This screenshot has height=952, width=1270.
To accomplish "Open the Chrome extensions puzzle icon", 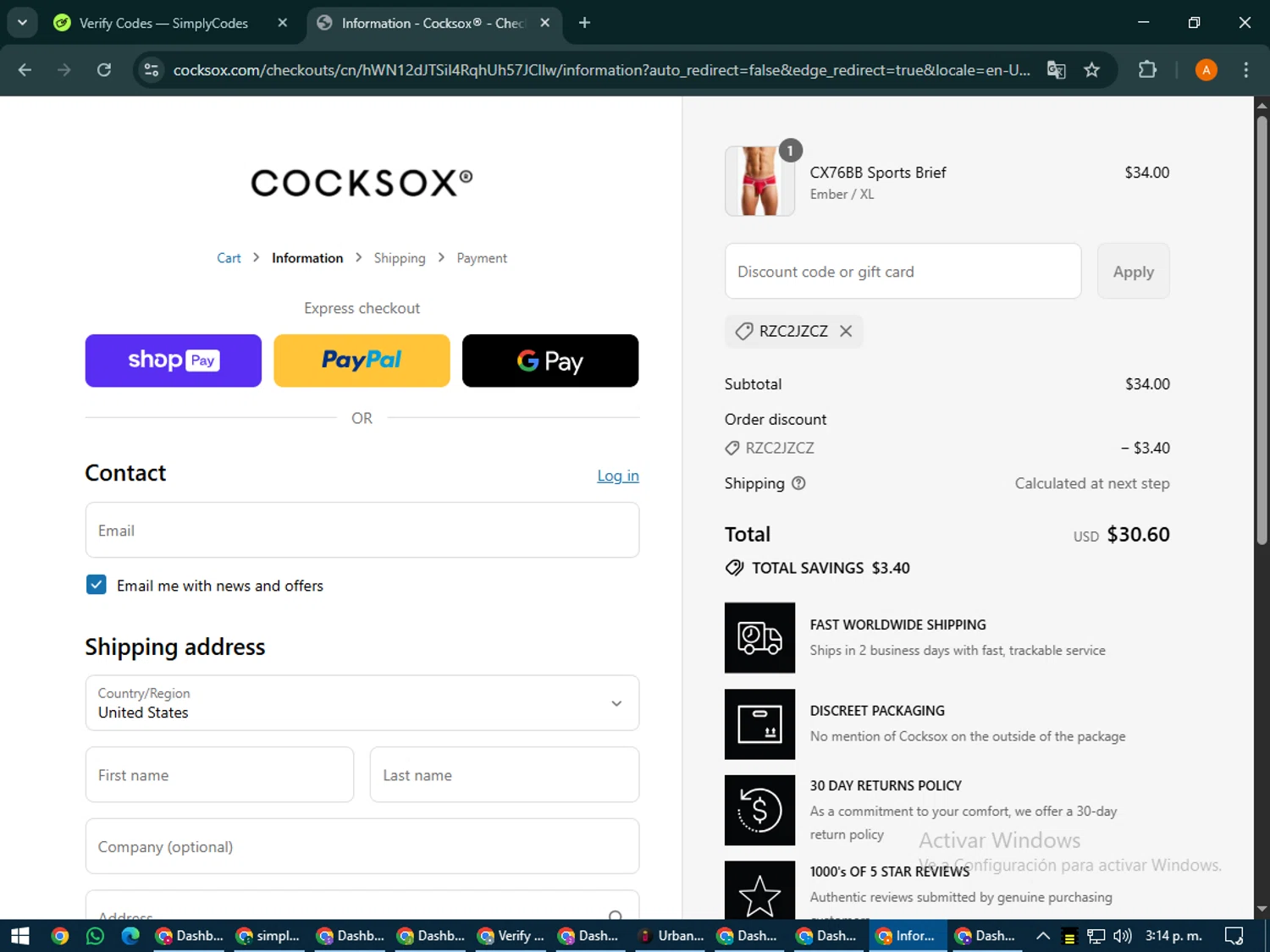I will pos(1147,70).
